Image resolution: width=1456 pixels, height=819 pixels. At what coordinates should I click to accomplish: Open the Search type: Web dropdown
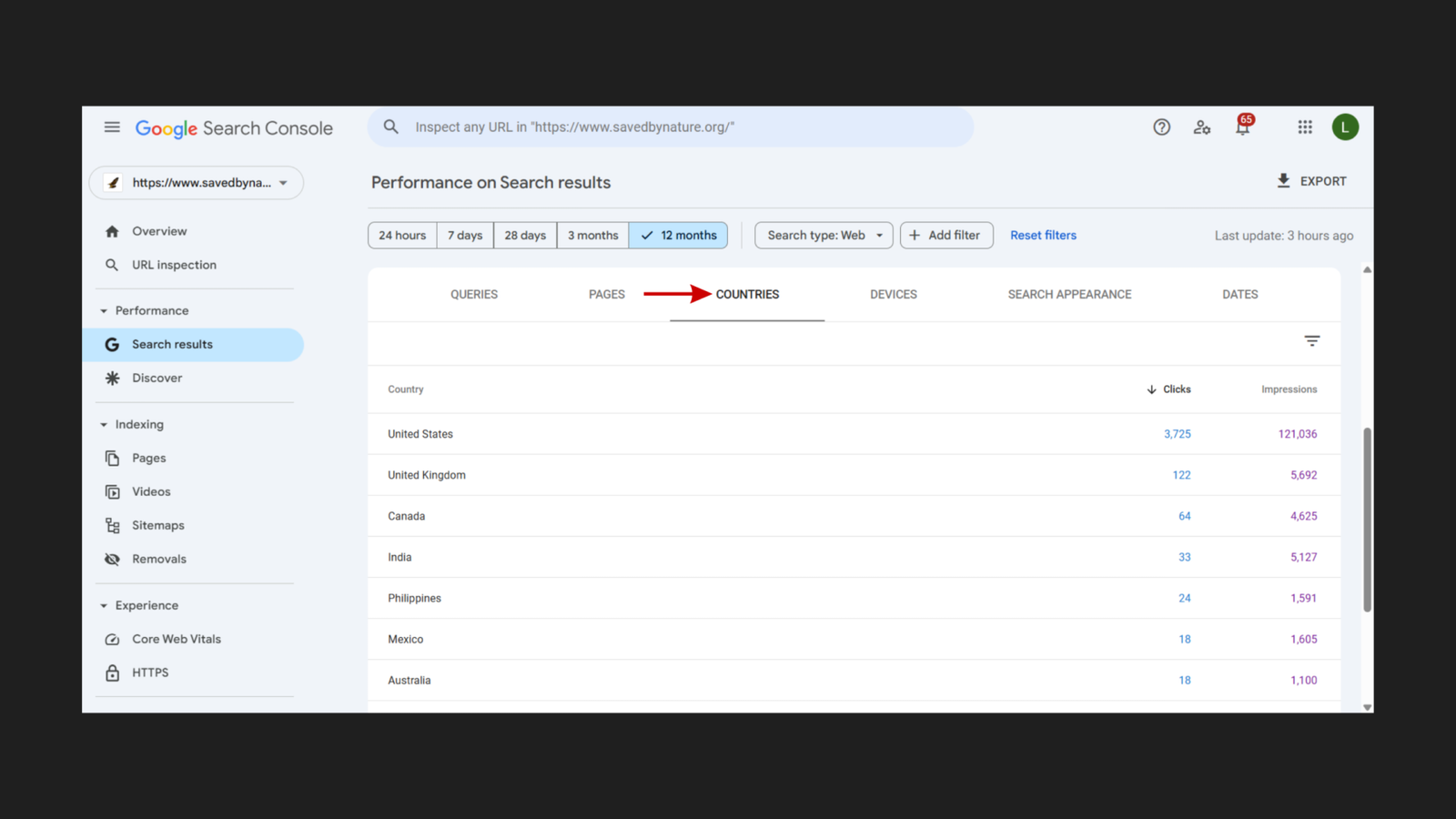click(822, 235)
